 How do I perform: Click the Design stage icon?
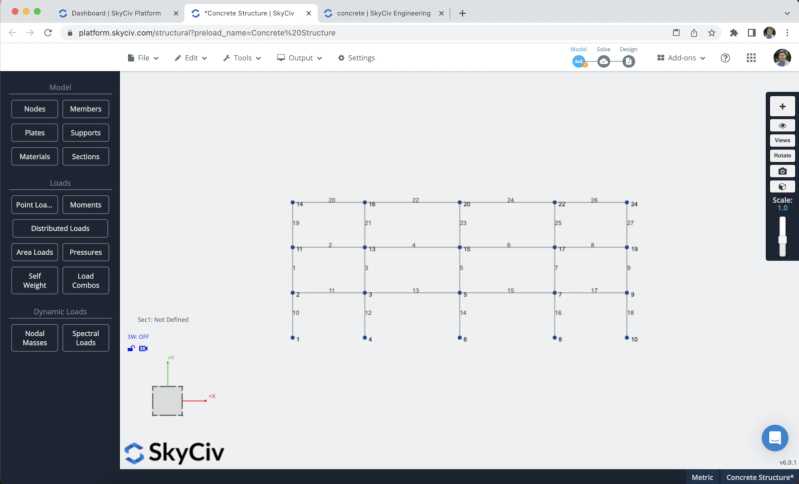(x=628, y=62)
